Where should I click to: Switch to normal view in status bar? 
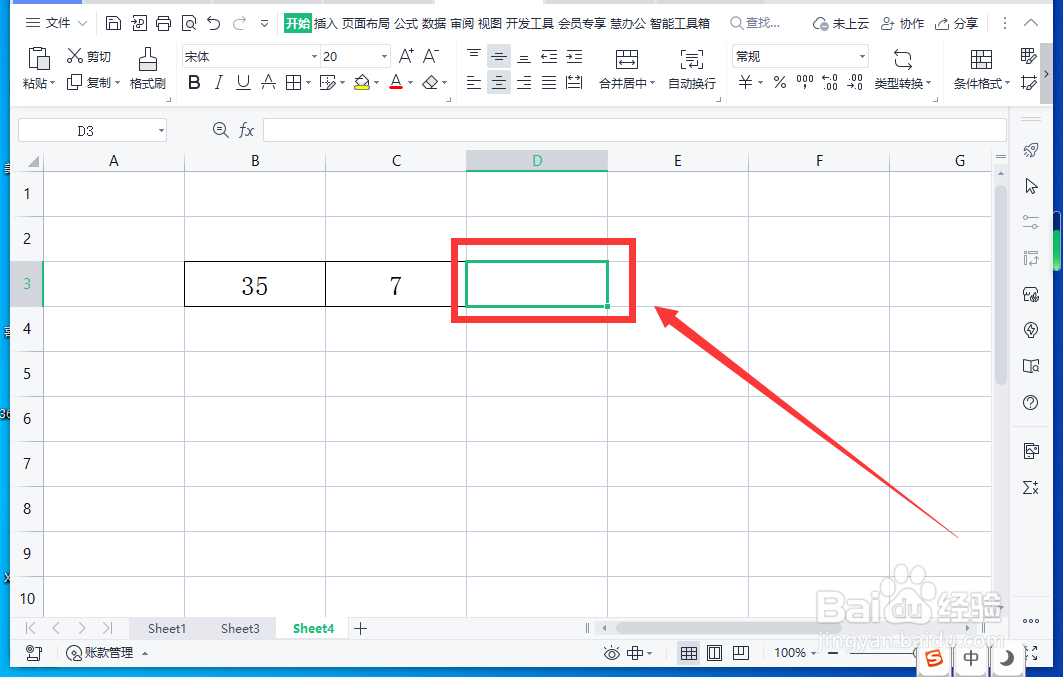point(689,653)
